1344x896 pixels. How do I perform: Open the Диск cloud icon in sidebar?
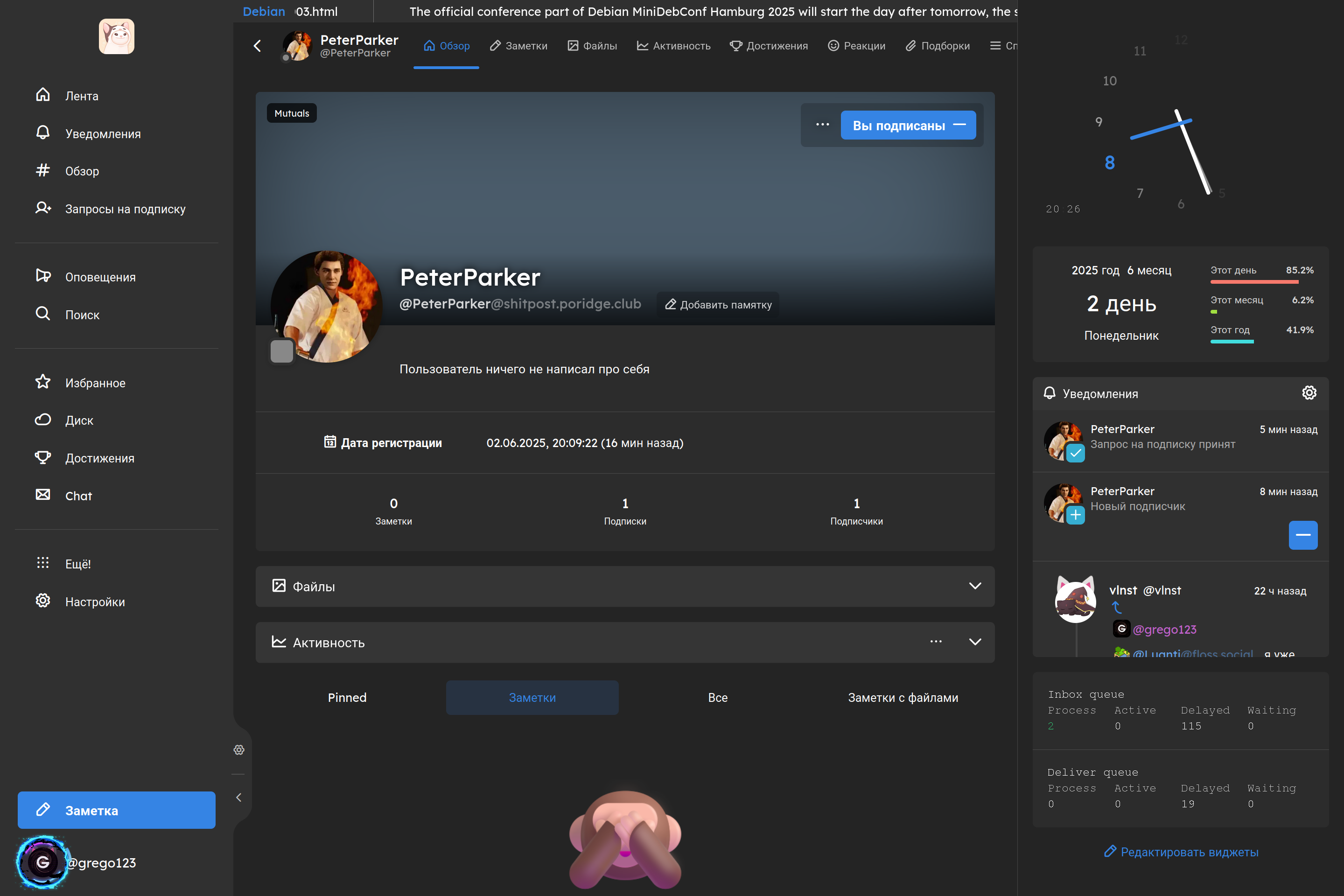[43, 420]
